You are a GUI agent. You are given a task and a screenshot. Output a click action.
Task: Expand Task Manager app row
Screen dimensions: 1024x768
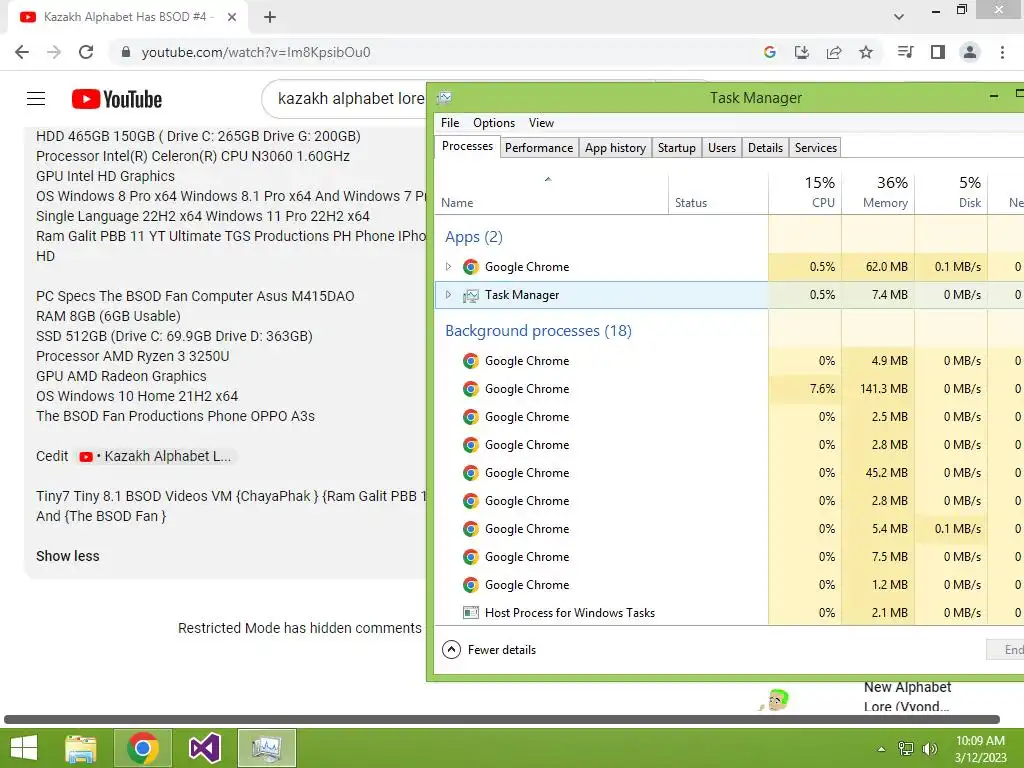tap(448, 295)
